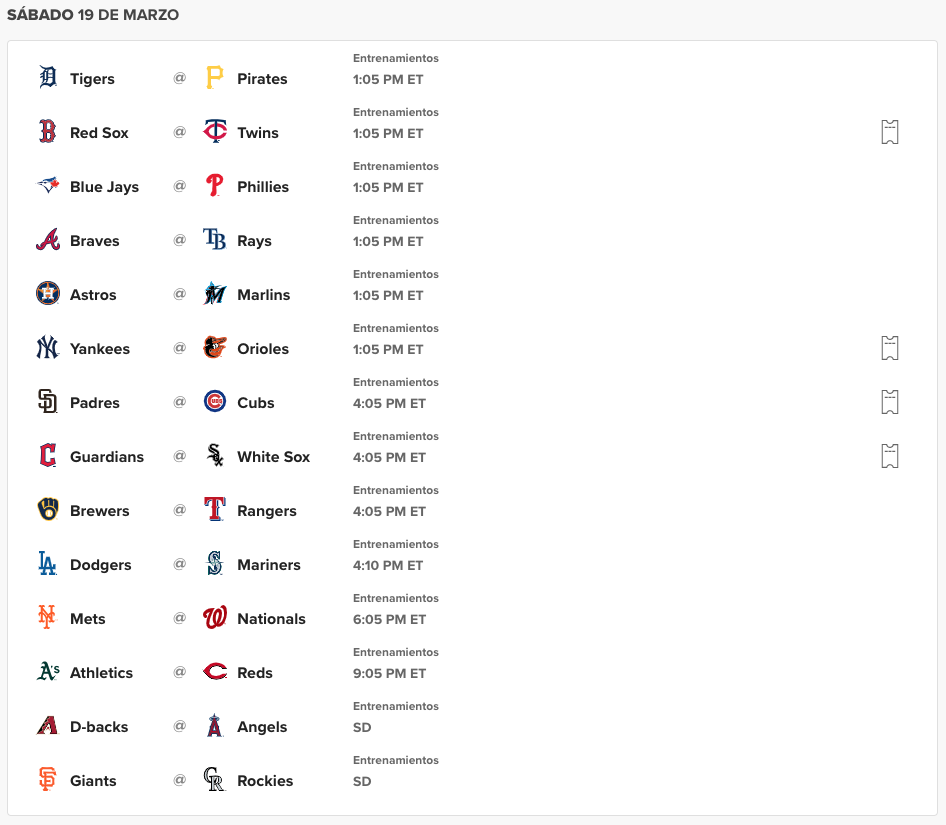Open ticket purchase for Padres at Cubs

click(x=889, y=401)
